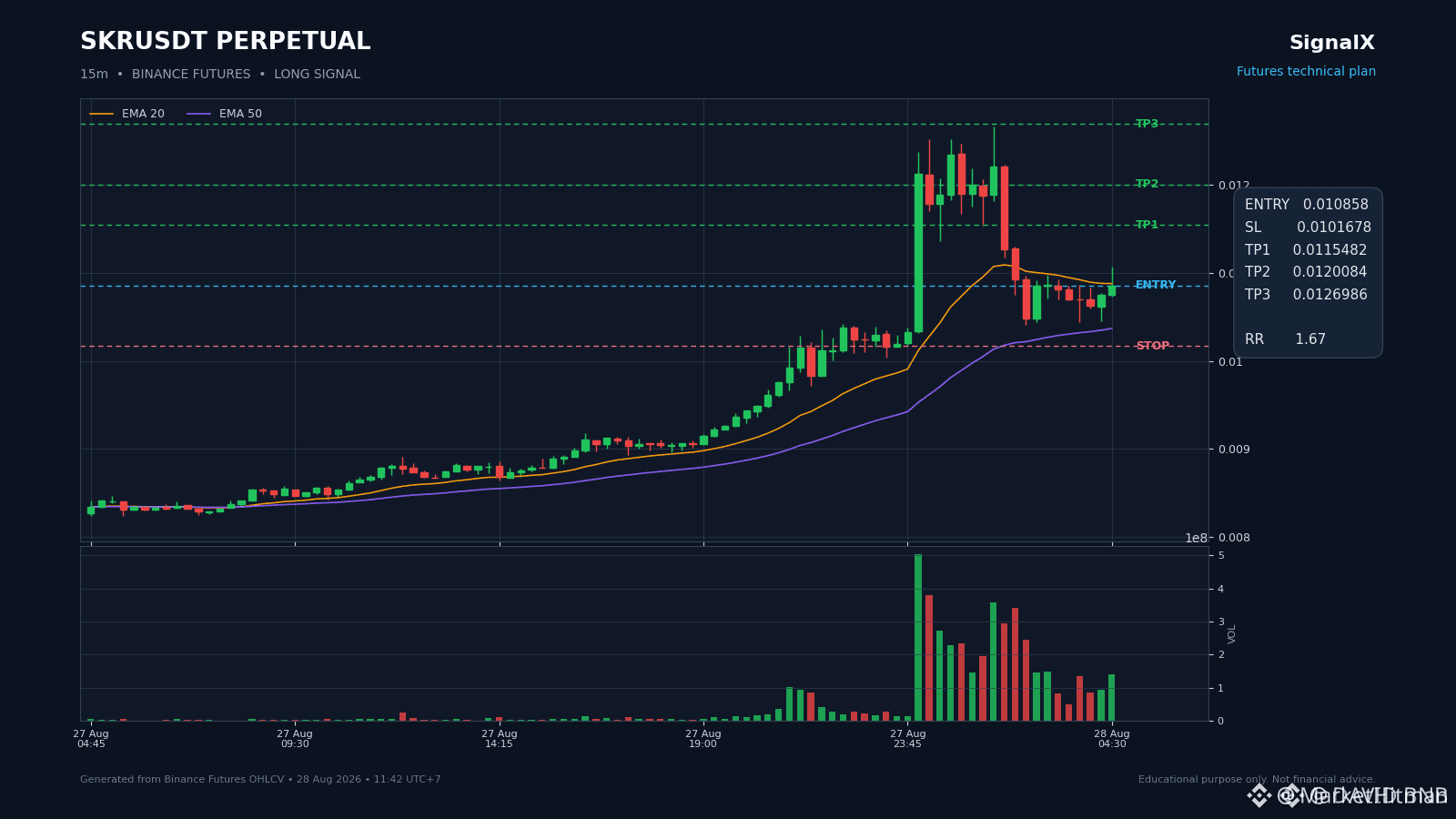Click the entry value 0.010858 in info box
1456x819 pixels.
[1335, 205]
